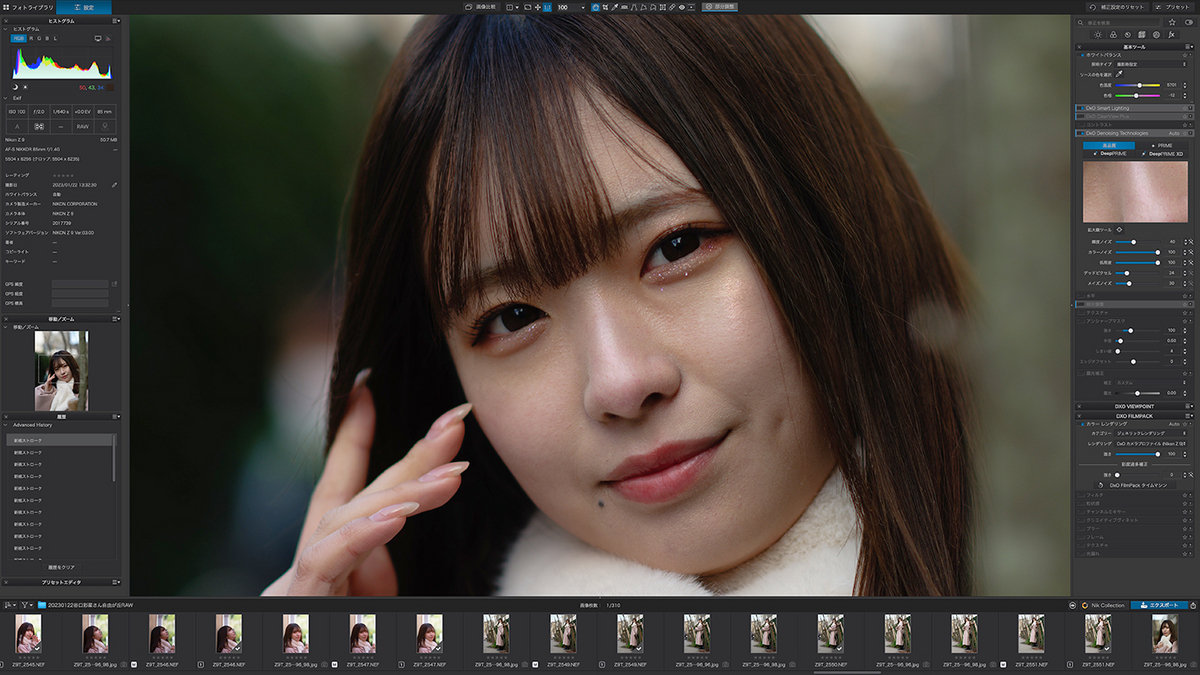Click the Local adjustments button
The image size is (1200, 675).
(x=721, y=7)
